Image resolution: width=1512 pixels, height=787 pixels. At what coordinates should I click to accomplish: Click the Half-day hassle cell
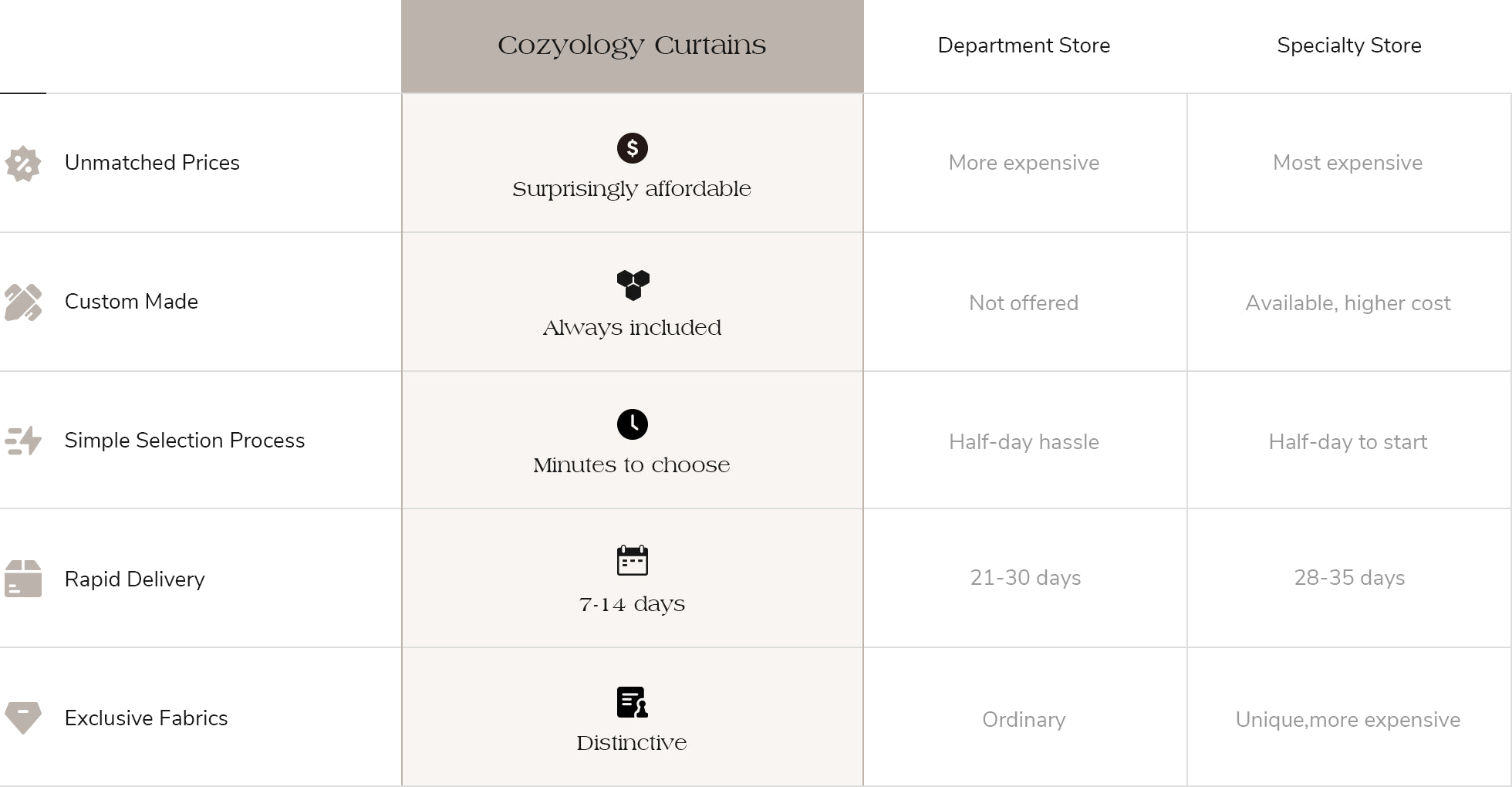(1024, 442)
